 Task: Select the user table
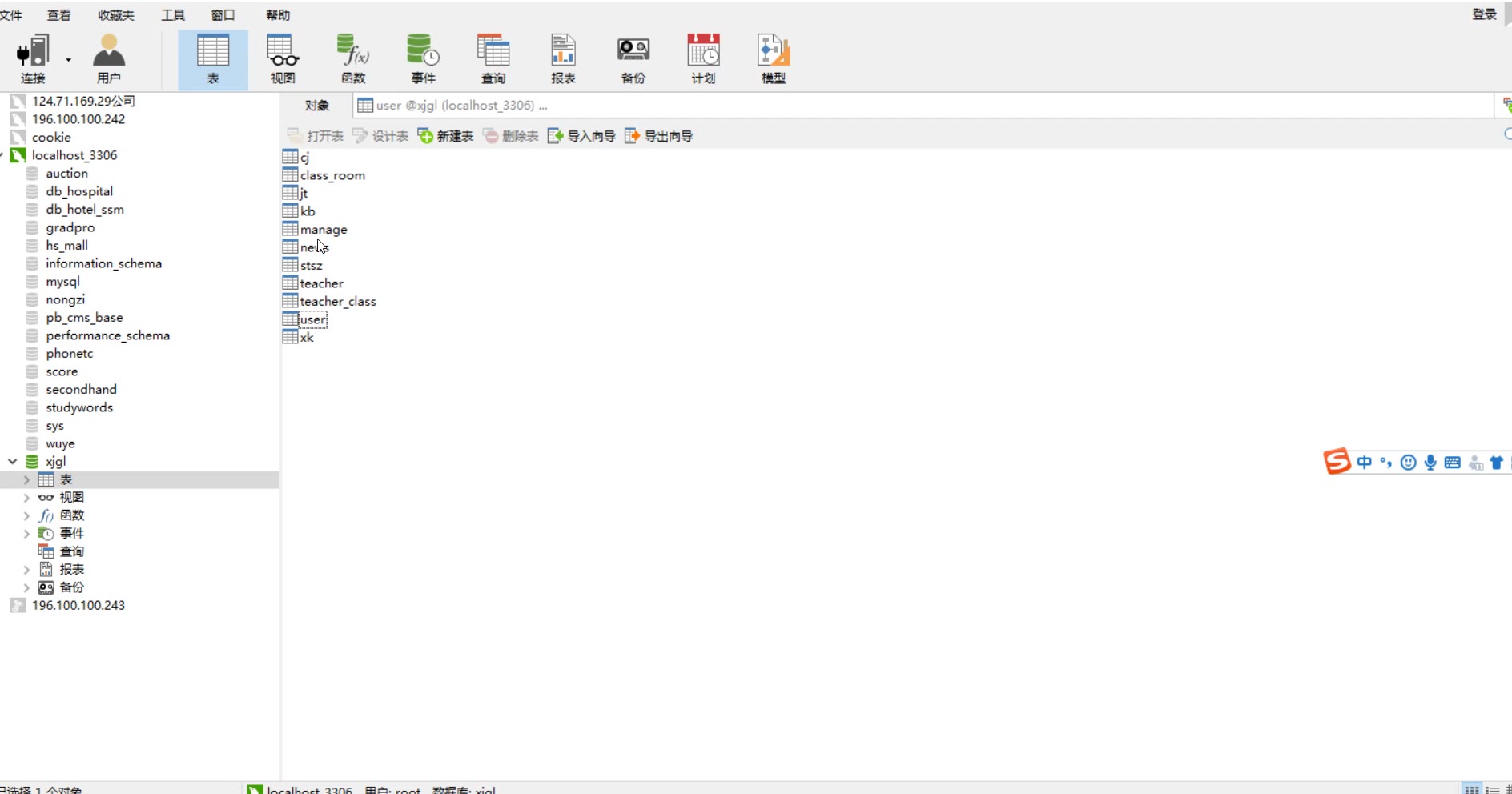[305, 319]
